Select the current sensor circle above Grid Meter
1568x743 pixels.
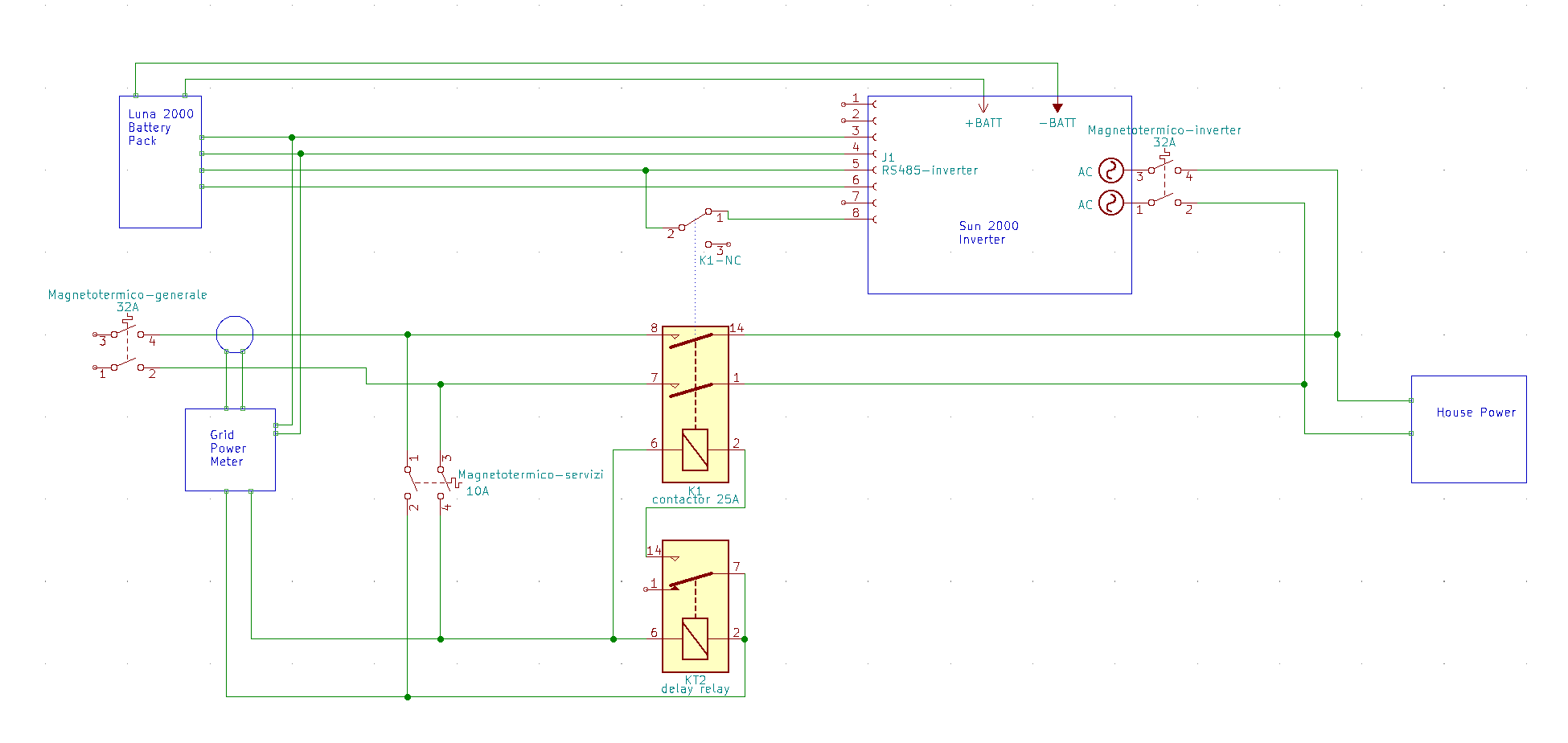coord(235,334)
